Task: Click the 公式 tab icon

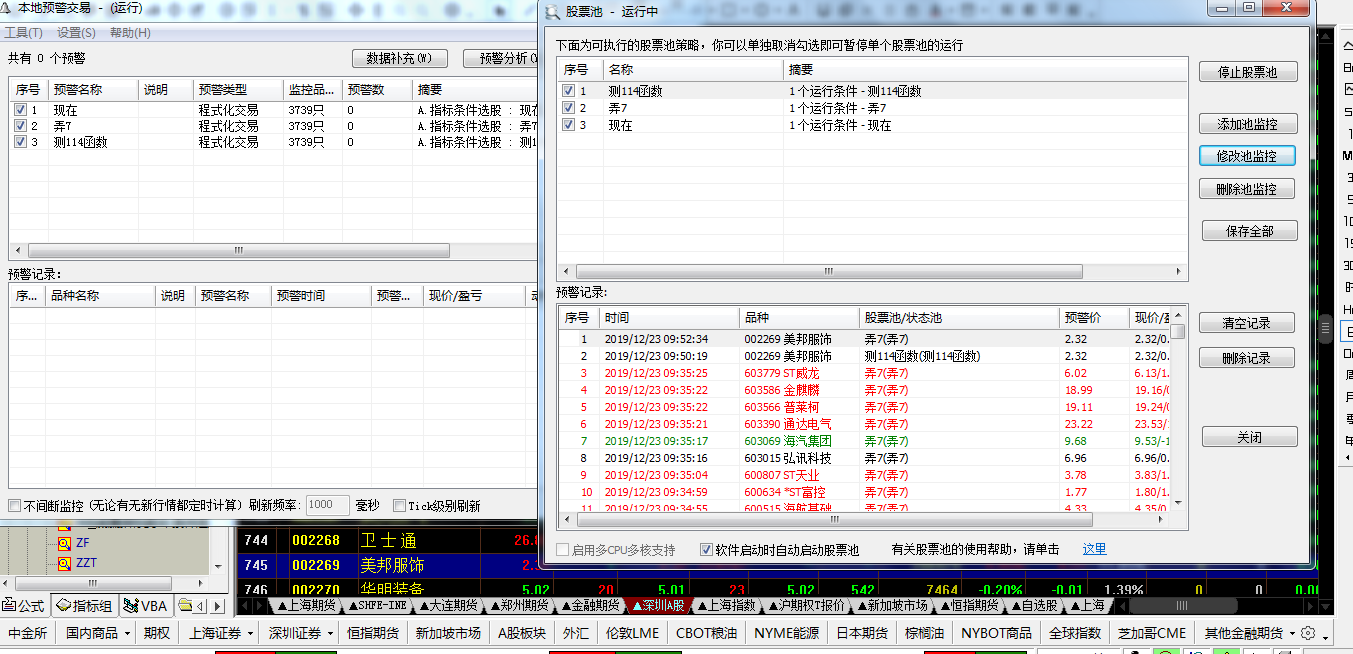Action: [x=10, y=605]
